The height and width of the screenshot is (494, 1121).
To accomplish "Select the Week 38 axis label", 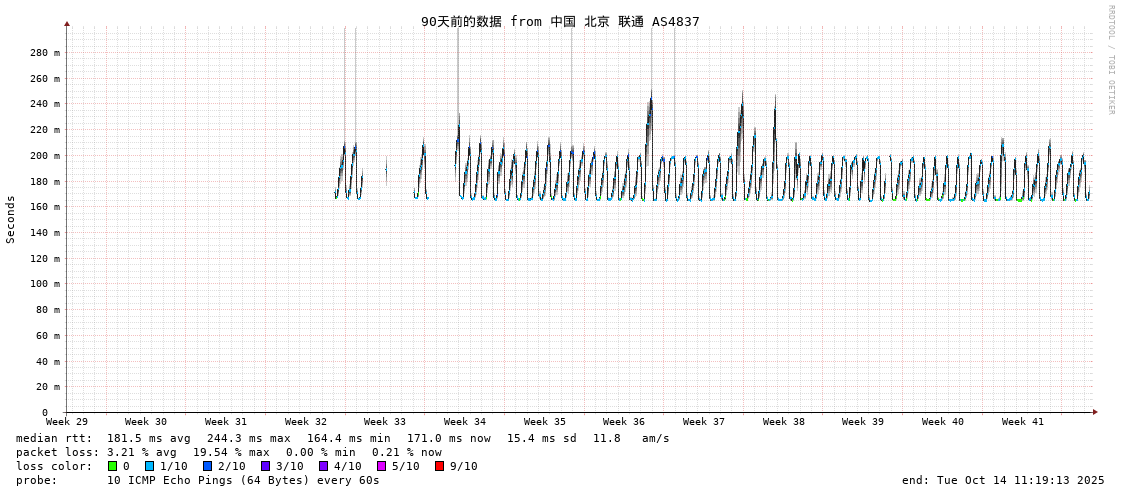I will tap(784, 422).
